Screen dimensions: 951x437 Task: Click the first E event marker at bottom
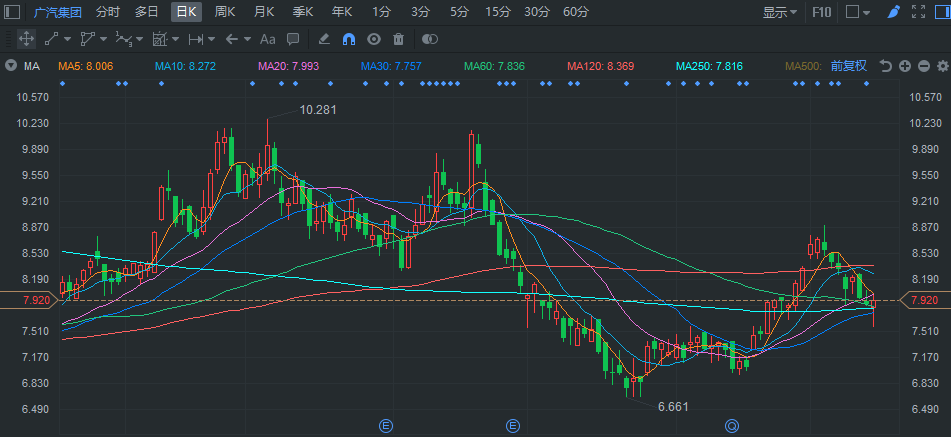[x=386, y=426]
